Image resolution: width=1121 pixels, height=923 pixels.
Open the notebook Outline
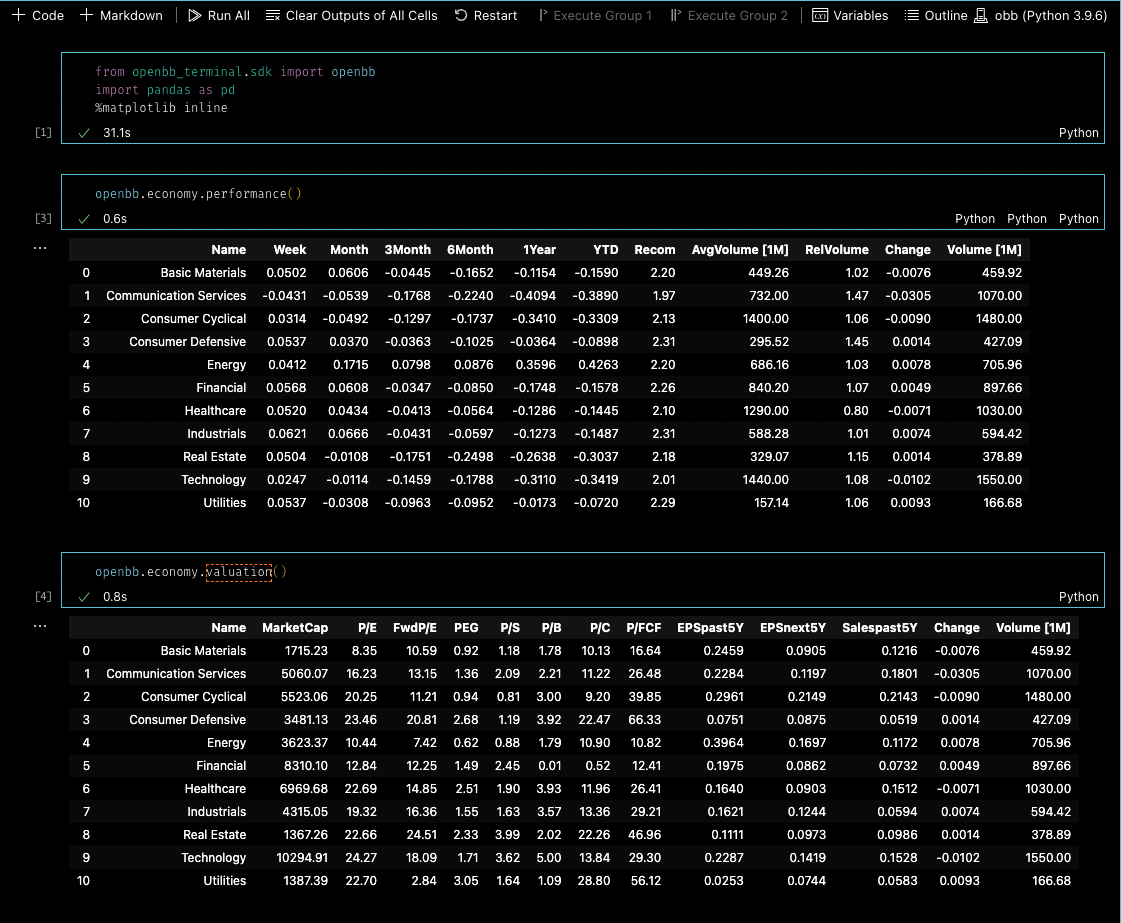point(936,15)
